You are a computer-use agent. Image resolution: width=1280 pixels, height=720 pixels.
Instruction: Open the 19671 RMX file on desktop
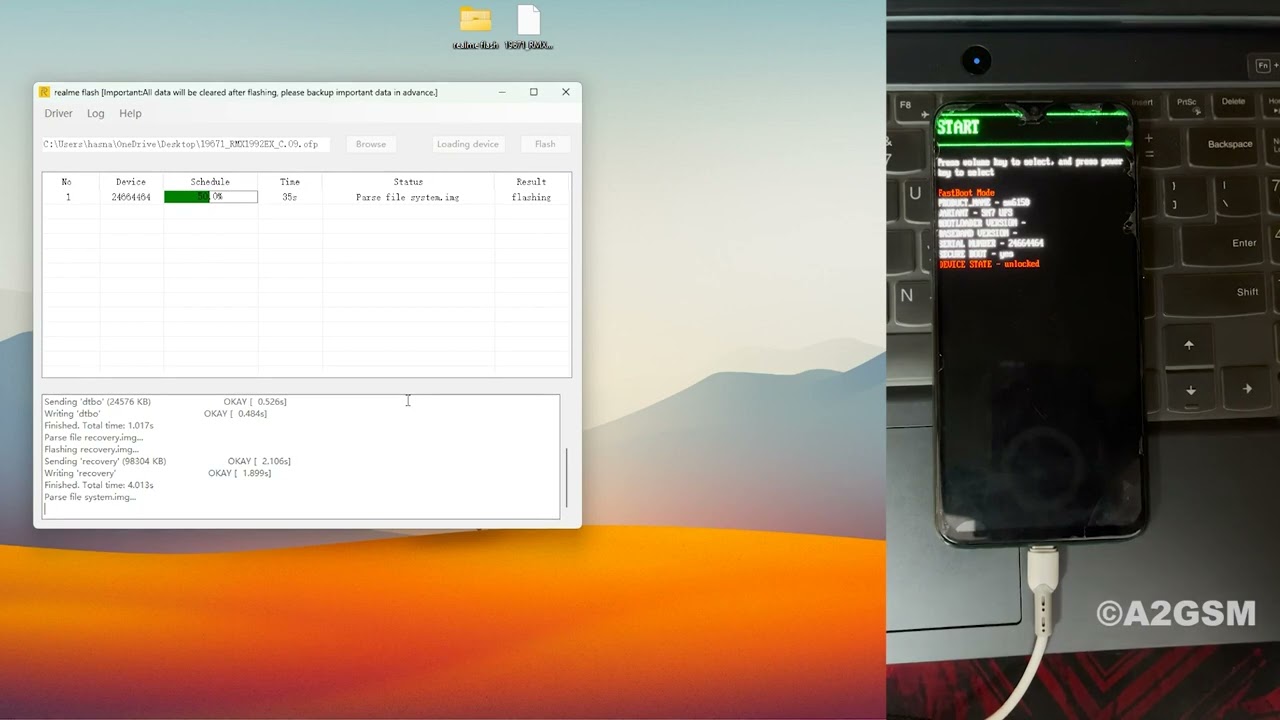[529, 27]
